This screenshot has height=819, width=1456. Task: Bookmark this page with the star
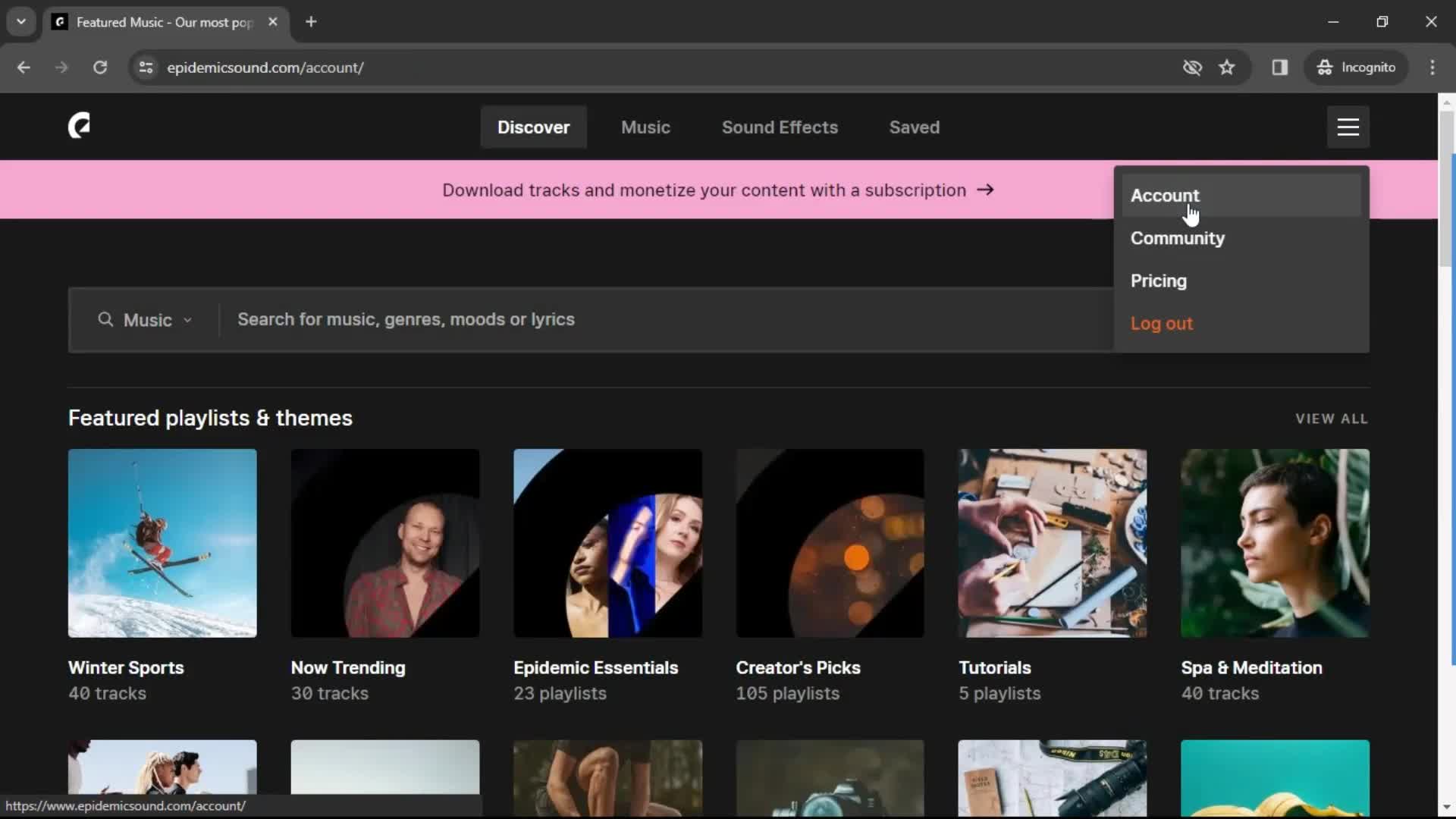(1227, 67)
